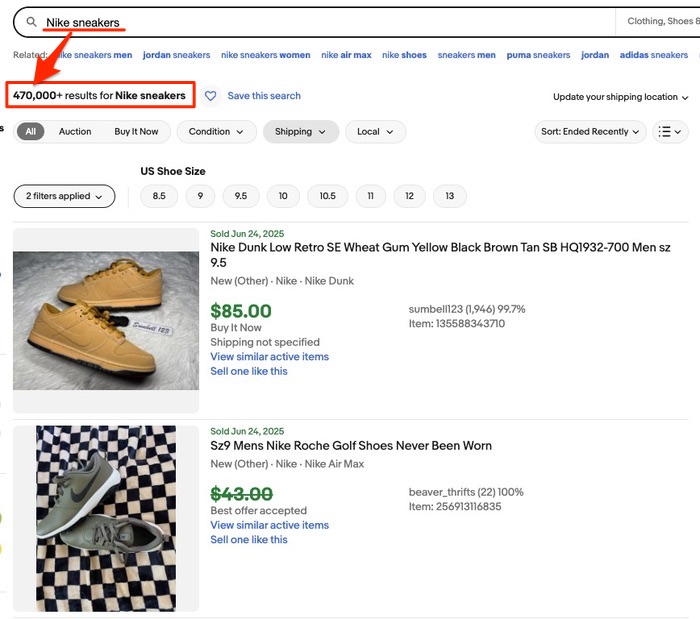700x619 pixels.
Task: Open Sort: Ended Recently dropdown
Action: (x=591, y=132)
